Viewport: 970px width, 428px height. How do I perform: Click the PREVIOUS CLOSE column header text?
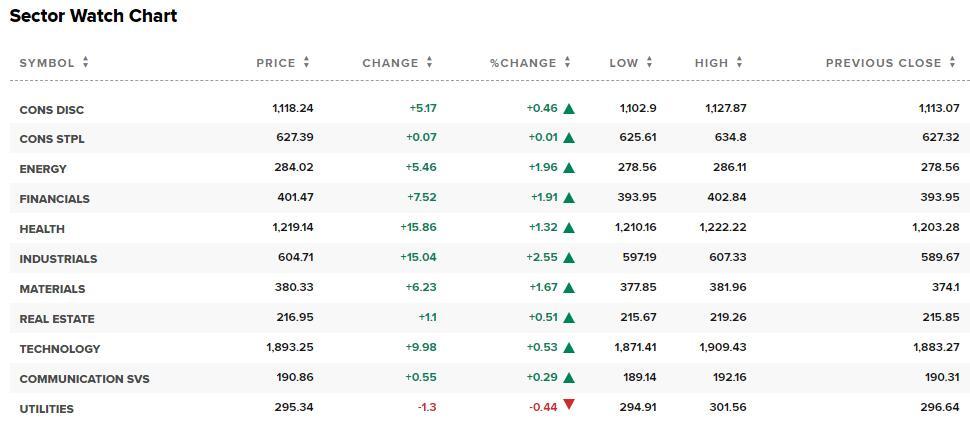click(x=883, y=63)
